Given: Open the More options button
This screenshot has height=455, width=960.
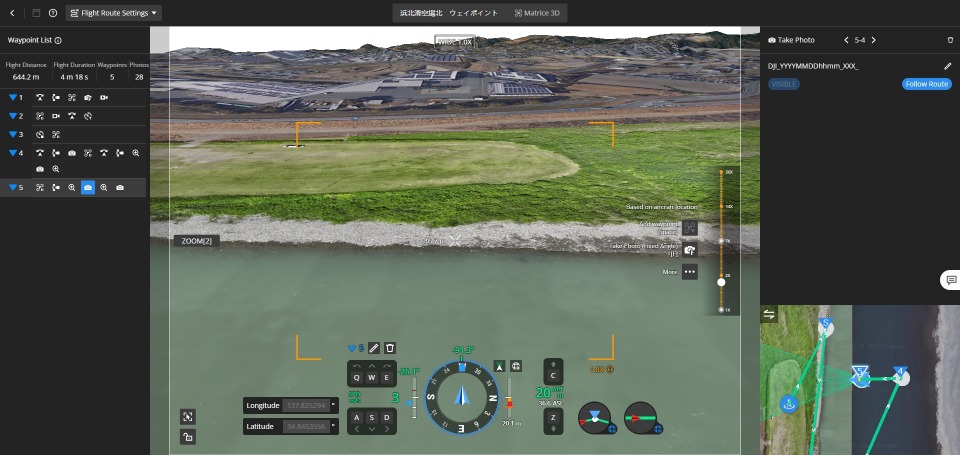Looking at the screenshot, I should (690, 272).
